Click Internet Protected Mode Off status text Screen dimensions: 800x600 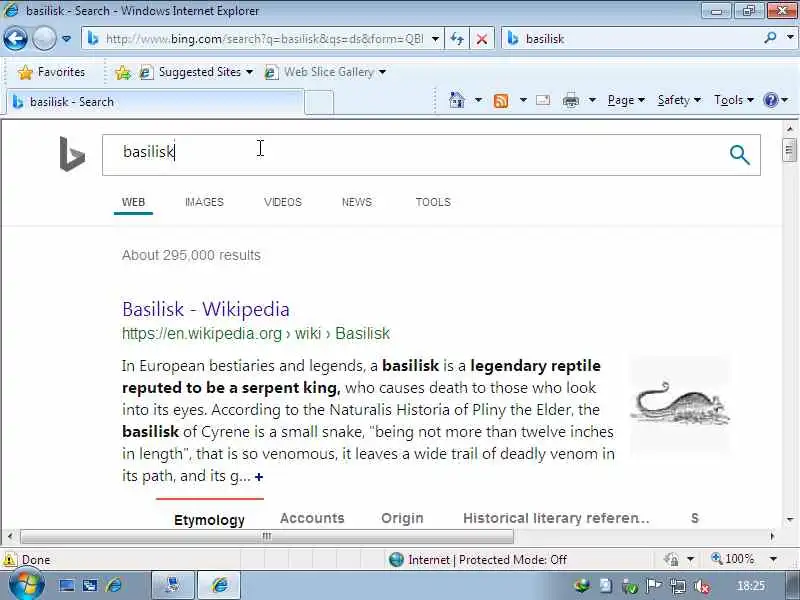click(x=487, y=560)
